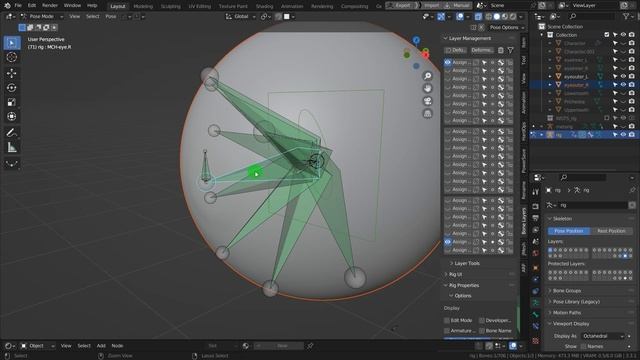The height and width of the screenshot is (360, 640).
Task: Click the viewport pan hand icon
Action: [x=427, y=89]
